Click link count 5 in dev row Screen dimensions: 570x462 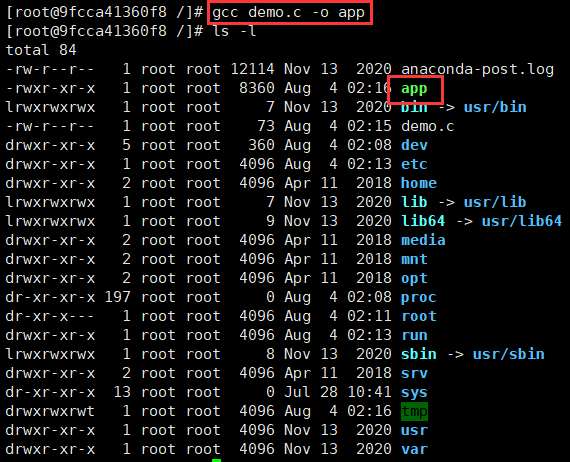(126, 145)
